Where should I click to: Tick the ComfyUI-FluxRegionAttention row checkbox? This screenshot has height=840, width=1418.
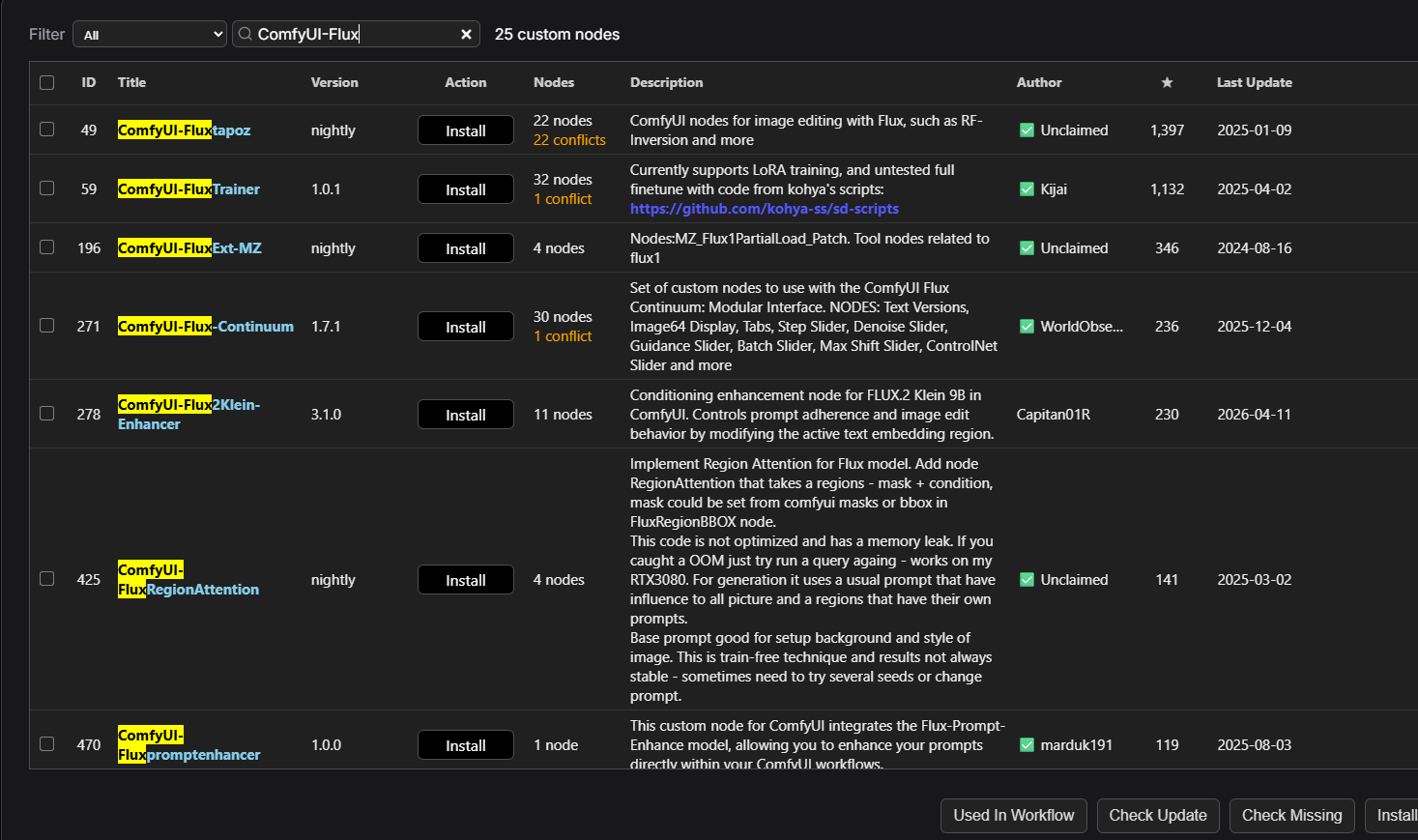coord(46,579)
